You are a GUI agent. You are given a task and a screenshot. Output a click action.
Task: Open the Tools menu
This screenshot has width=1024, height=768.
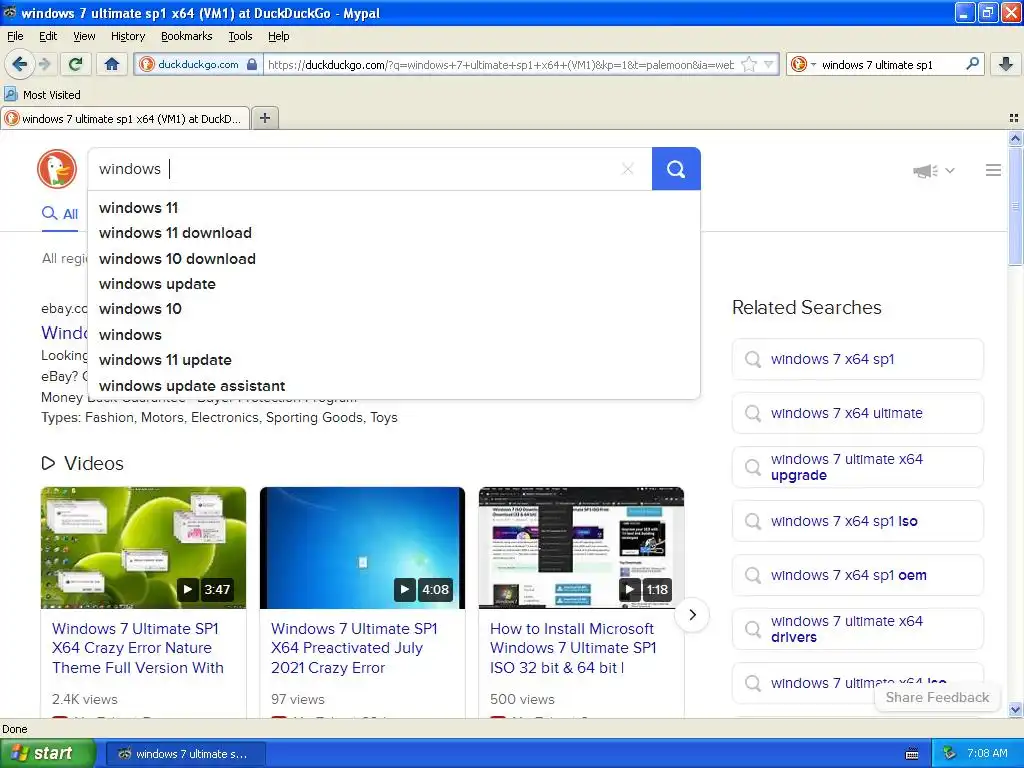[240, 36]
